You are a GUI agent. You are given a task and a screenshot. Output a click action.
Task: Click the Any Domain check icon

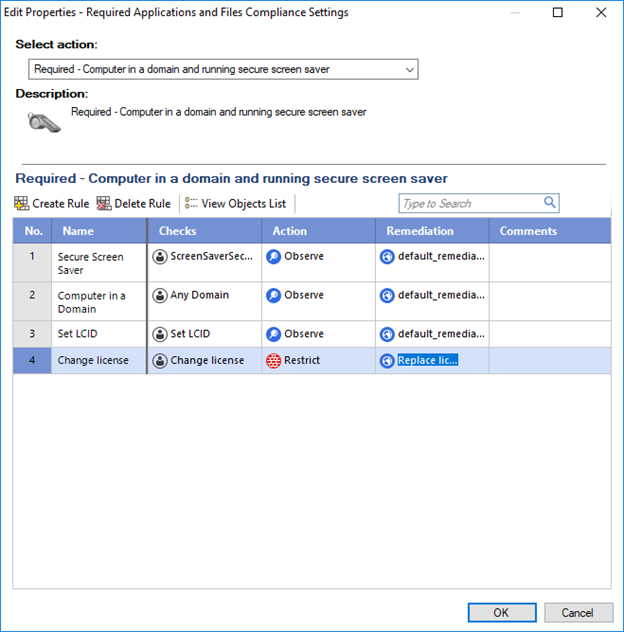(160, 295)
